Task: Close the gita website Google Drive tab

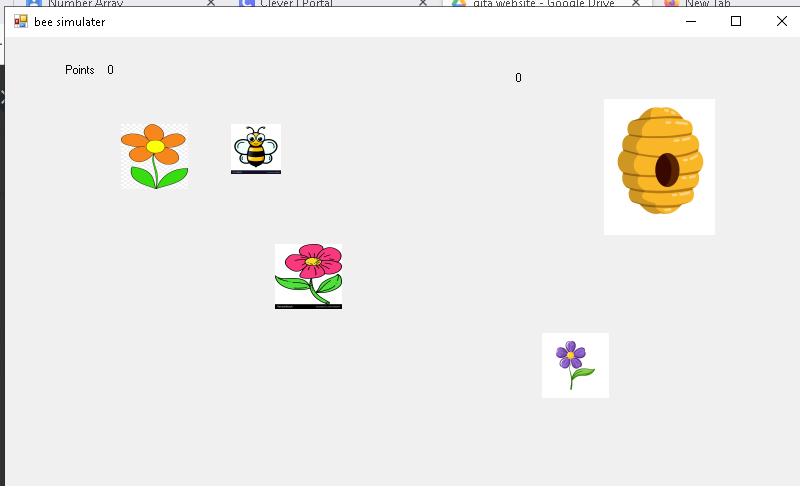Action: pos(635,4)
